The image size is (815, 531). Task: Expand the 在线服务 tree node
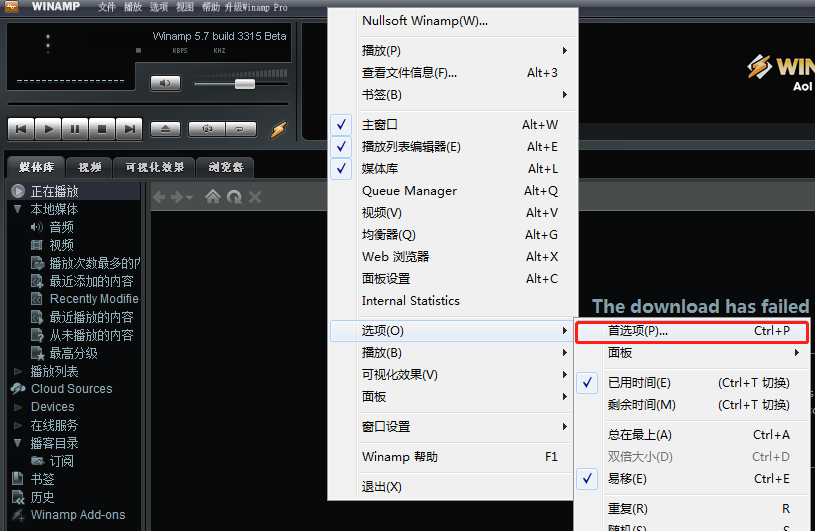[x=18, y=426]
